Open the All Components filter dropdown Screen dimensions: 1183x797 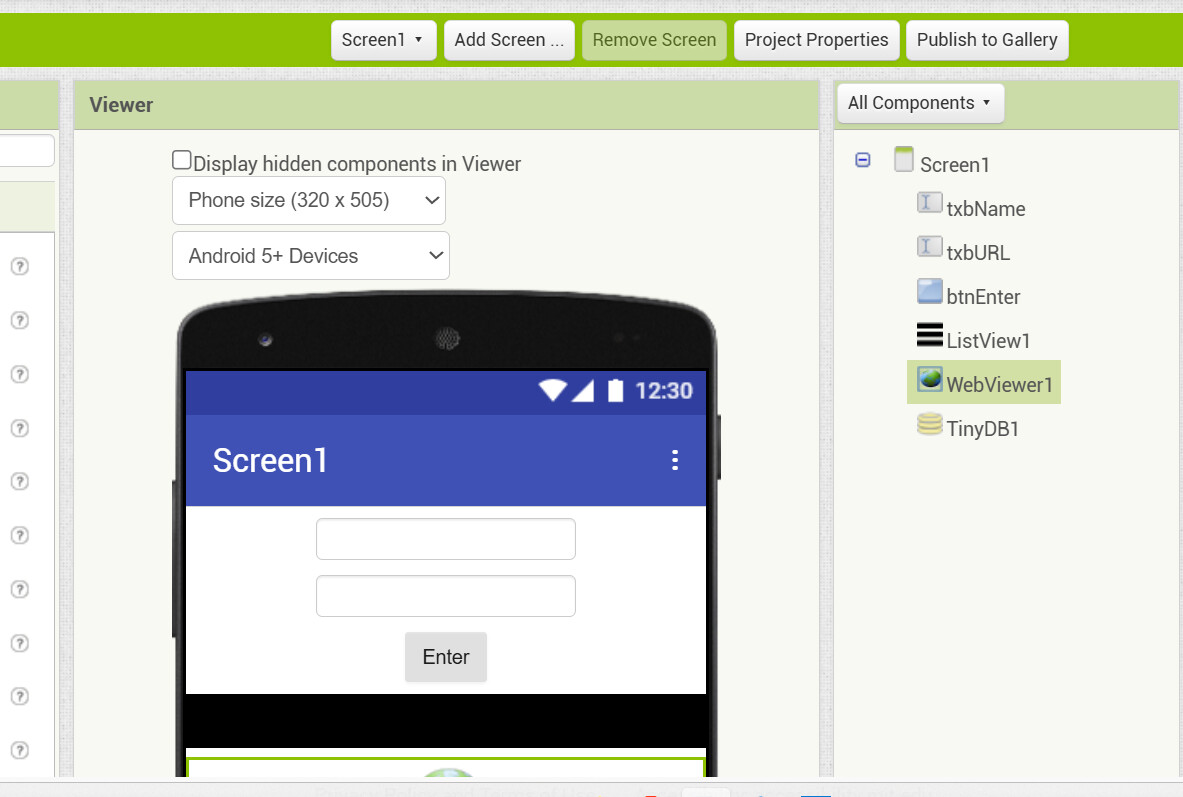pos(920,103)
